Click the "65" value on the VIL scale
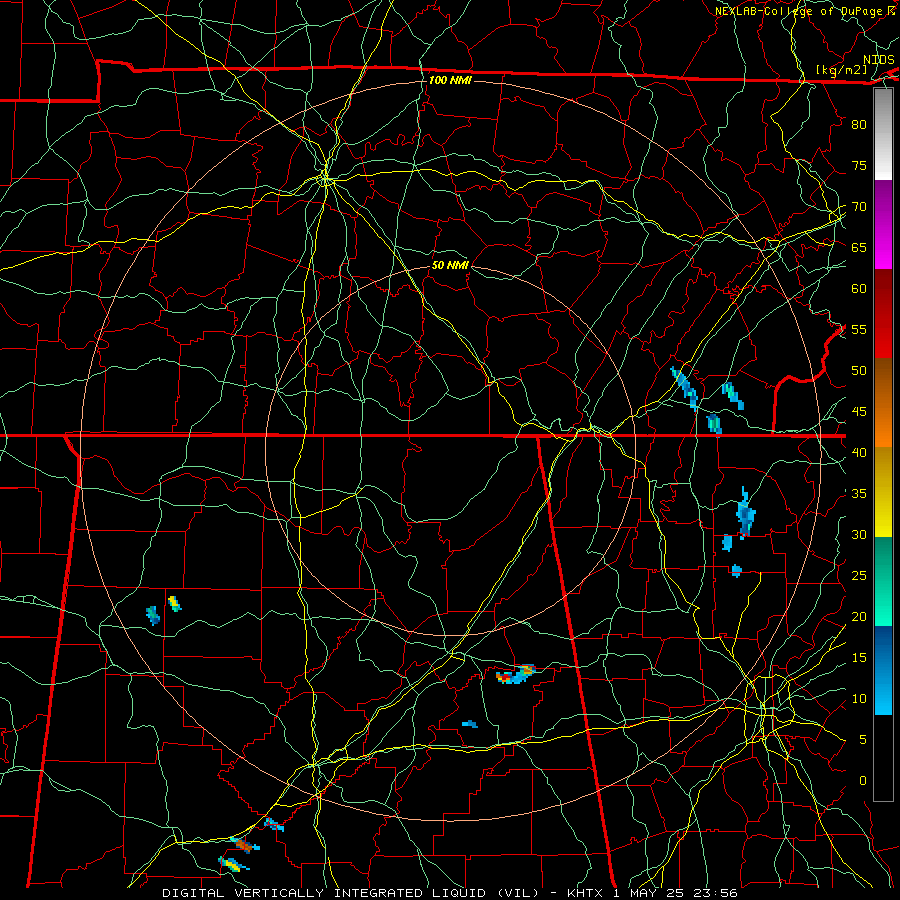Image resolution: width=900 pixels, height=900 pixels. coord(859,248)
